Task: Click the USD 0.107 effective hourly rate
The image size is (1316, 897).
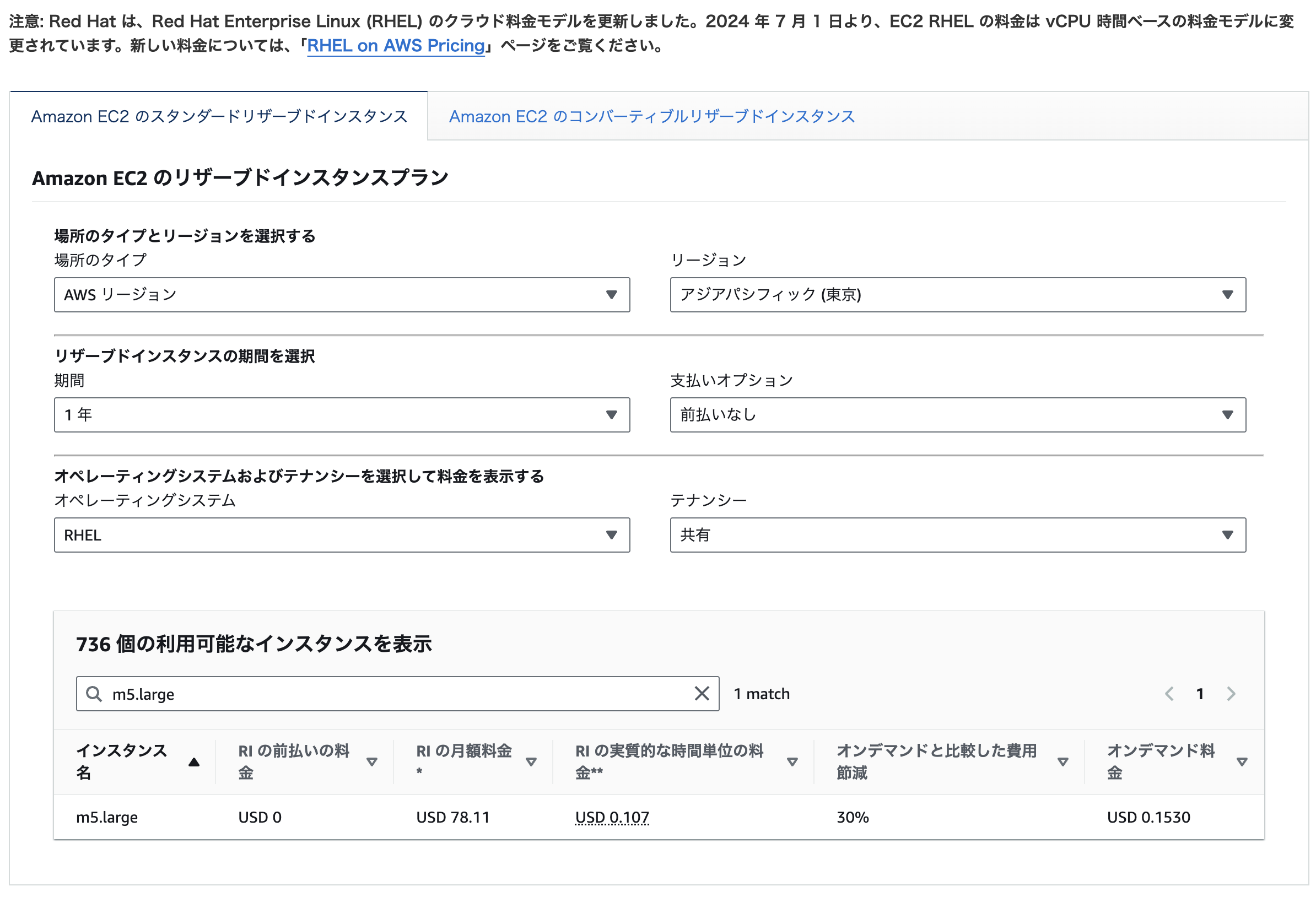Action: point(612,817)
